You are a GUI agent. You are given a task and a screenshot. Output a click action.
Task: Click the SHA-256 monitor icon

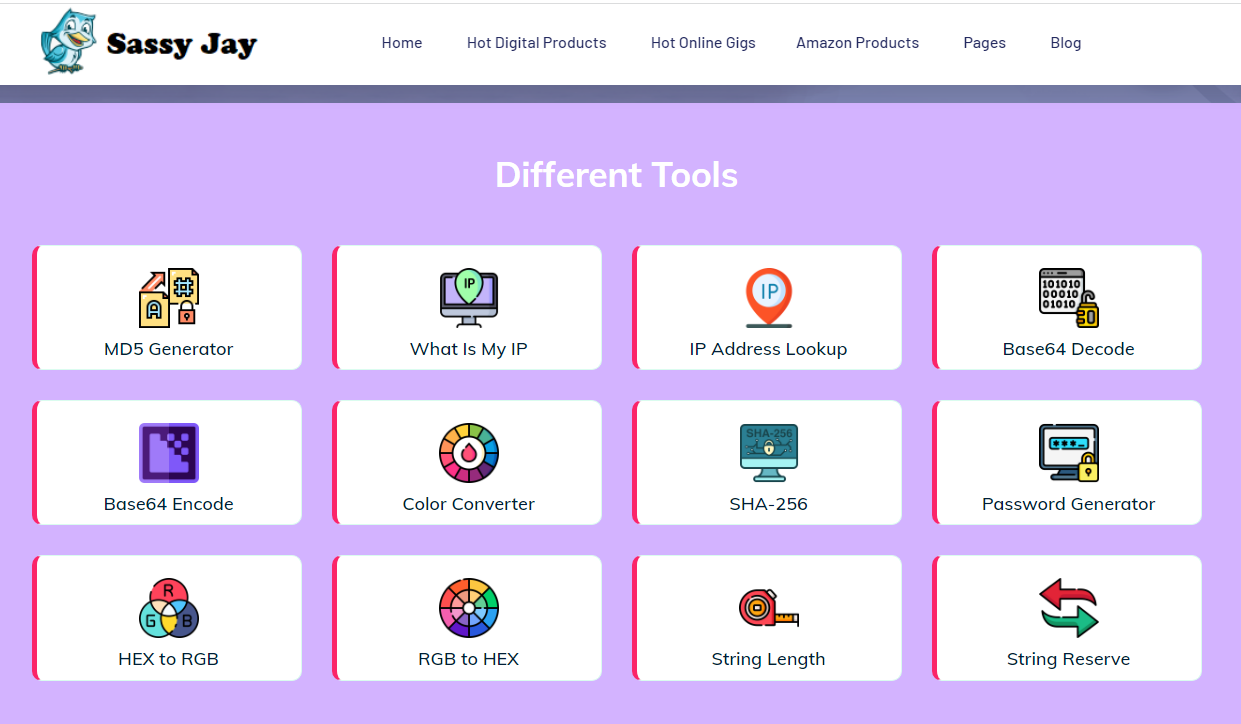(768, 452)
